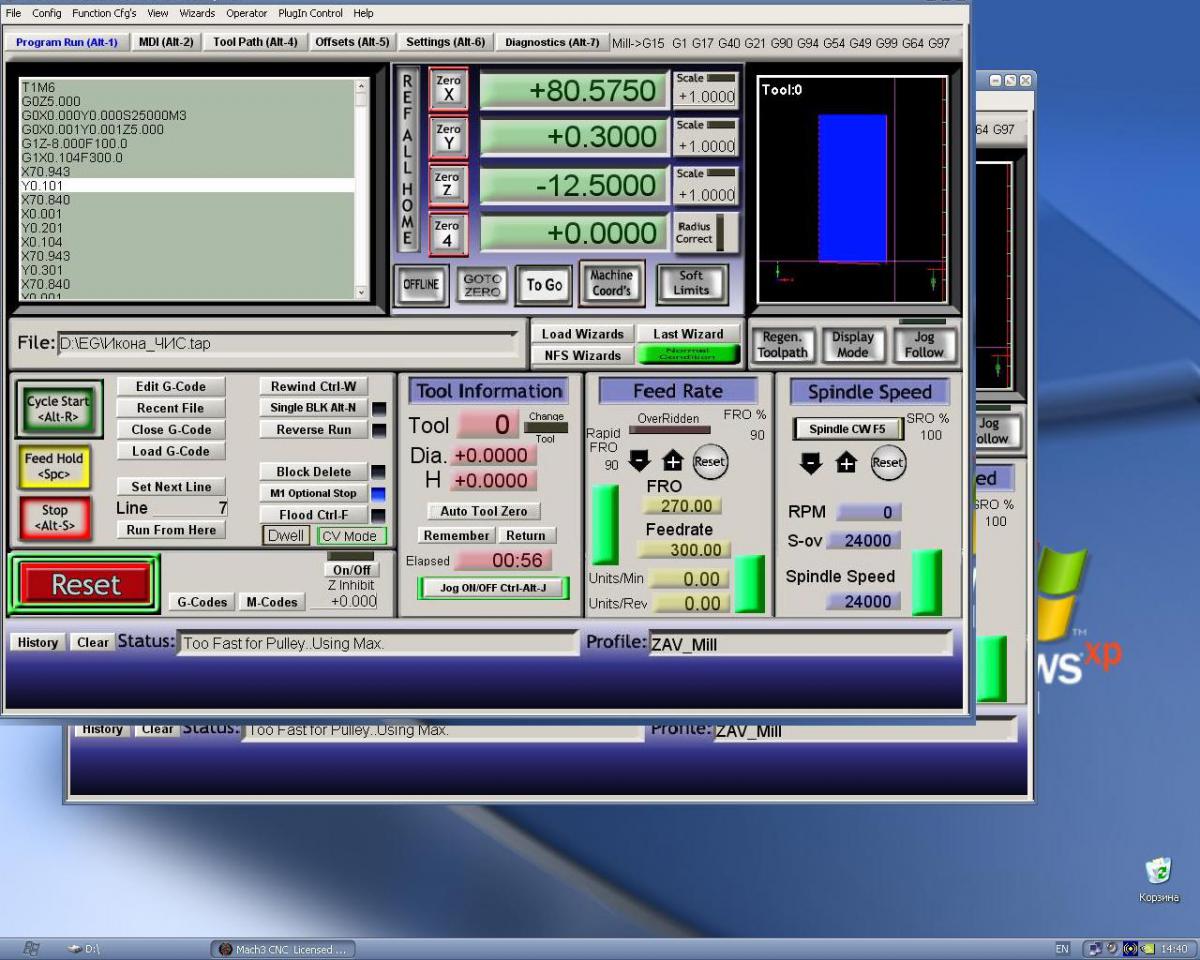
Task: Open the Help menu
Action: (364, 13)
